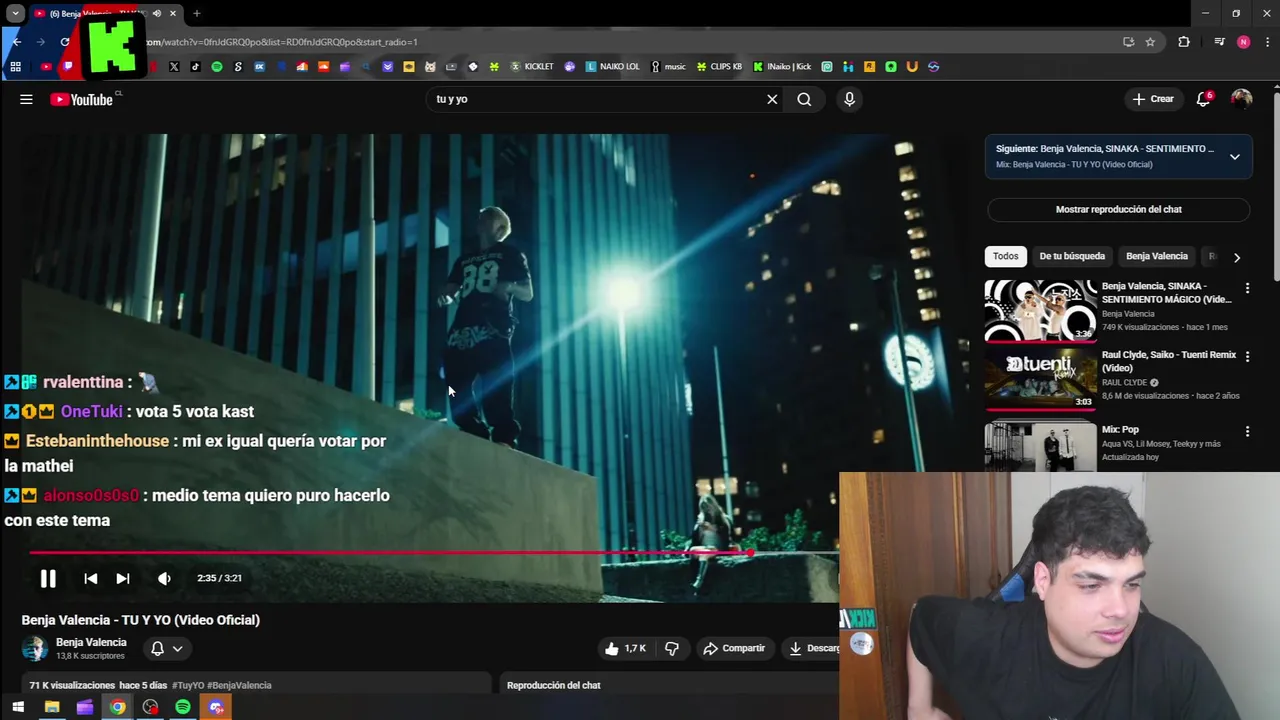Open the YouTube guide hamburger menu
Screen dimensions: 1280x720
26,99
